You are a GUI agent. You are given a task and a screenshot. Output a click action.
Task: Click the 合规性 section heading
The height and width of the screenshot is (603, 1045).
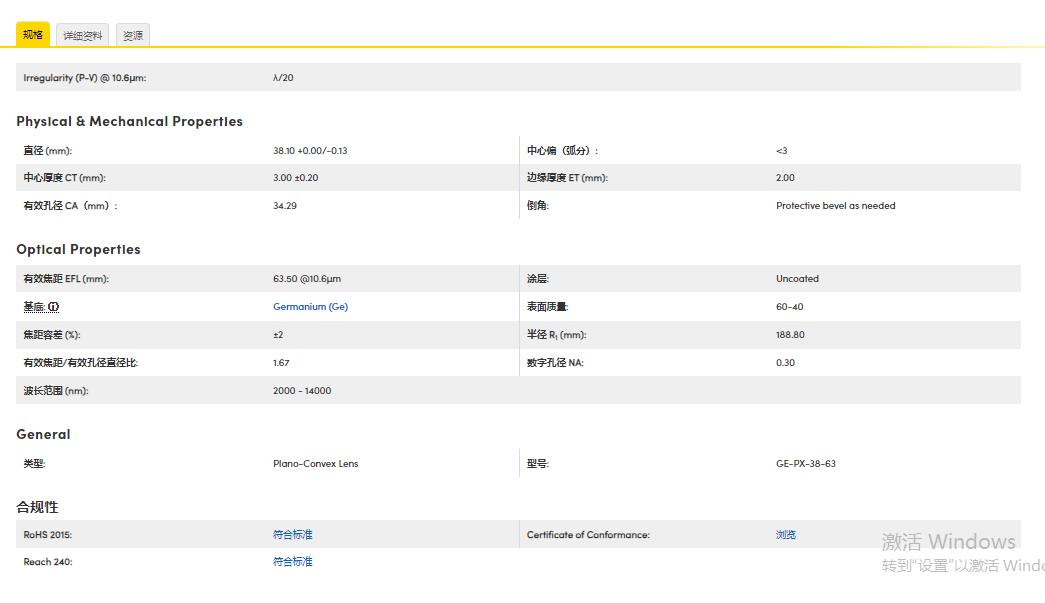(37, 507)
